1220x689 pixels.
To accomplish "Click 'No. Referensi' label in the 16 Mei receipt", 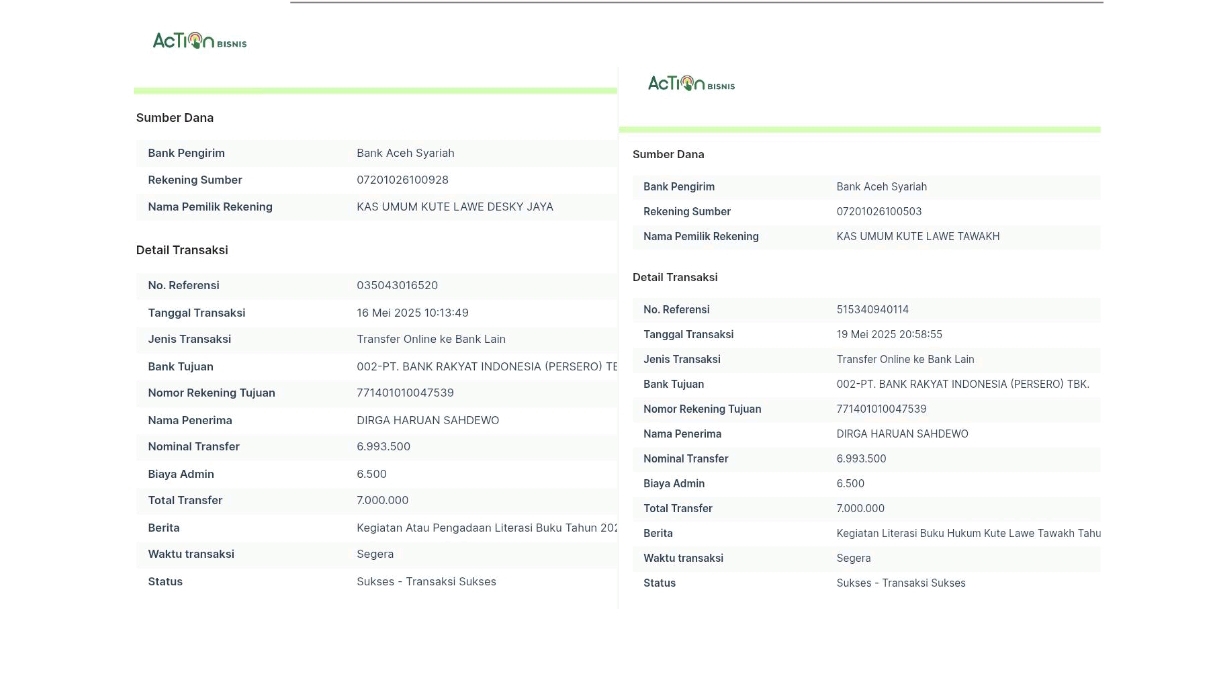I will [183, 286].
